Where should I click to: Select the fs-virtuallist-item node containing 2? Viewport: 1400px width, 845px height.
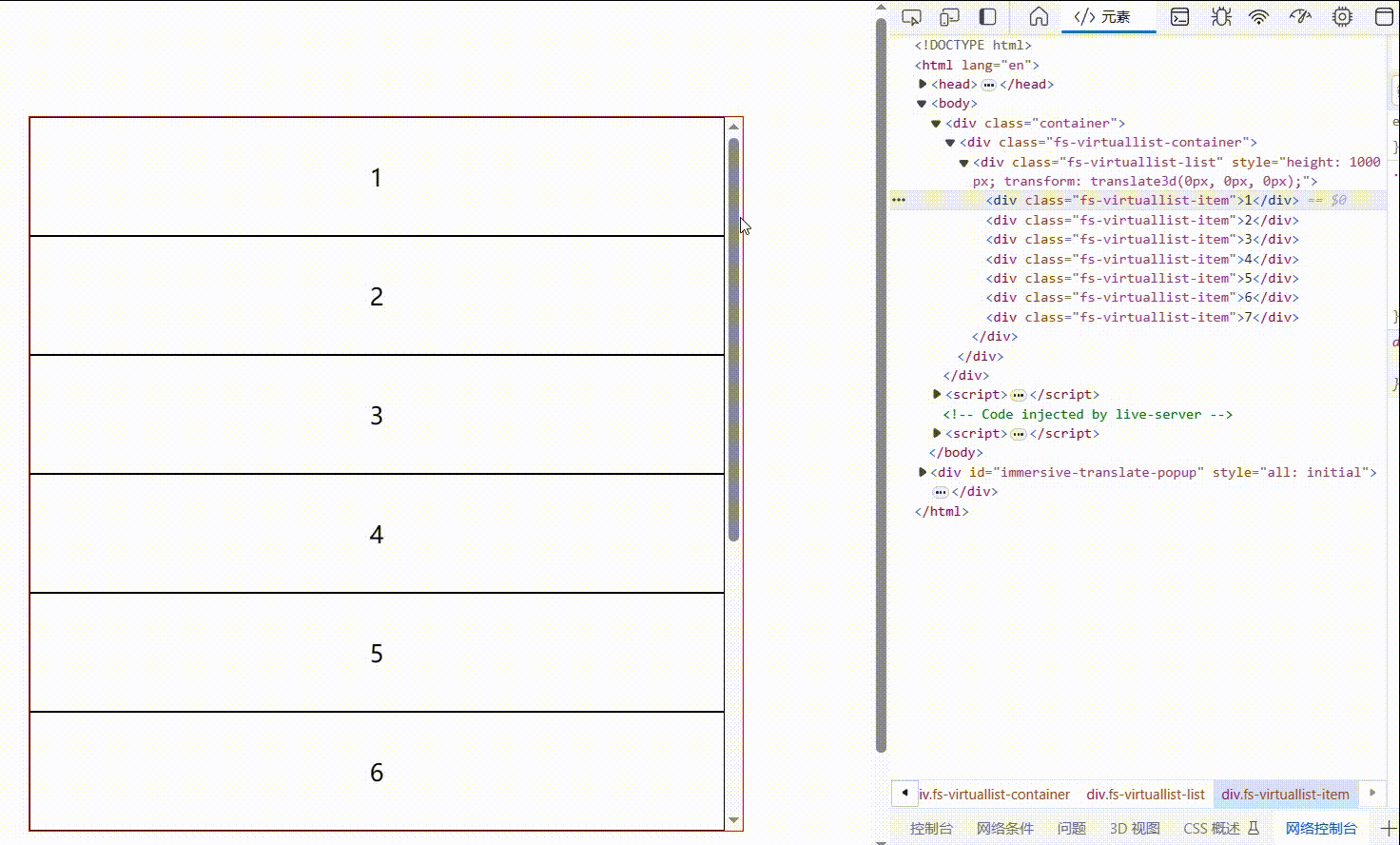click(x=1142, y=220)
